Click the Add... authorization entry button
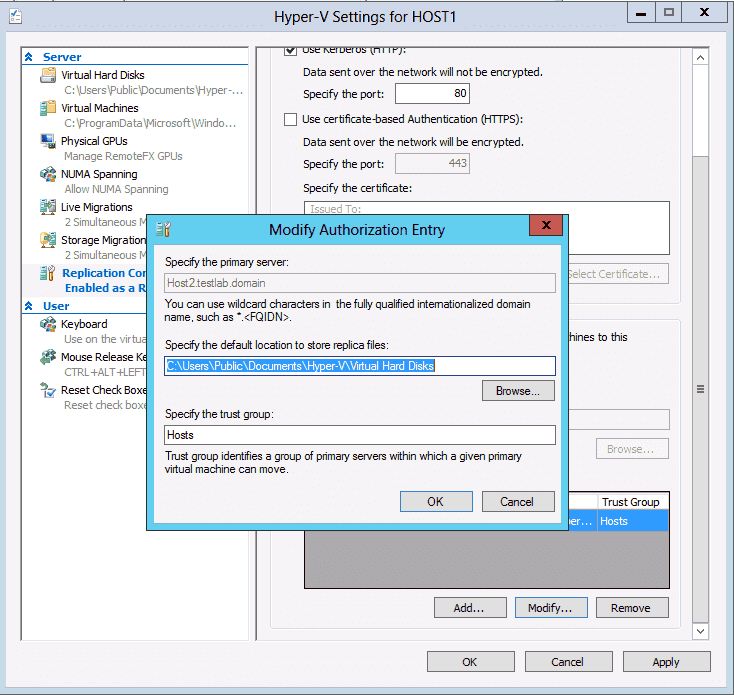This screenshot has height=695, width=734. (470, 608)
